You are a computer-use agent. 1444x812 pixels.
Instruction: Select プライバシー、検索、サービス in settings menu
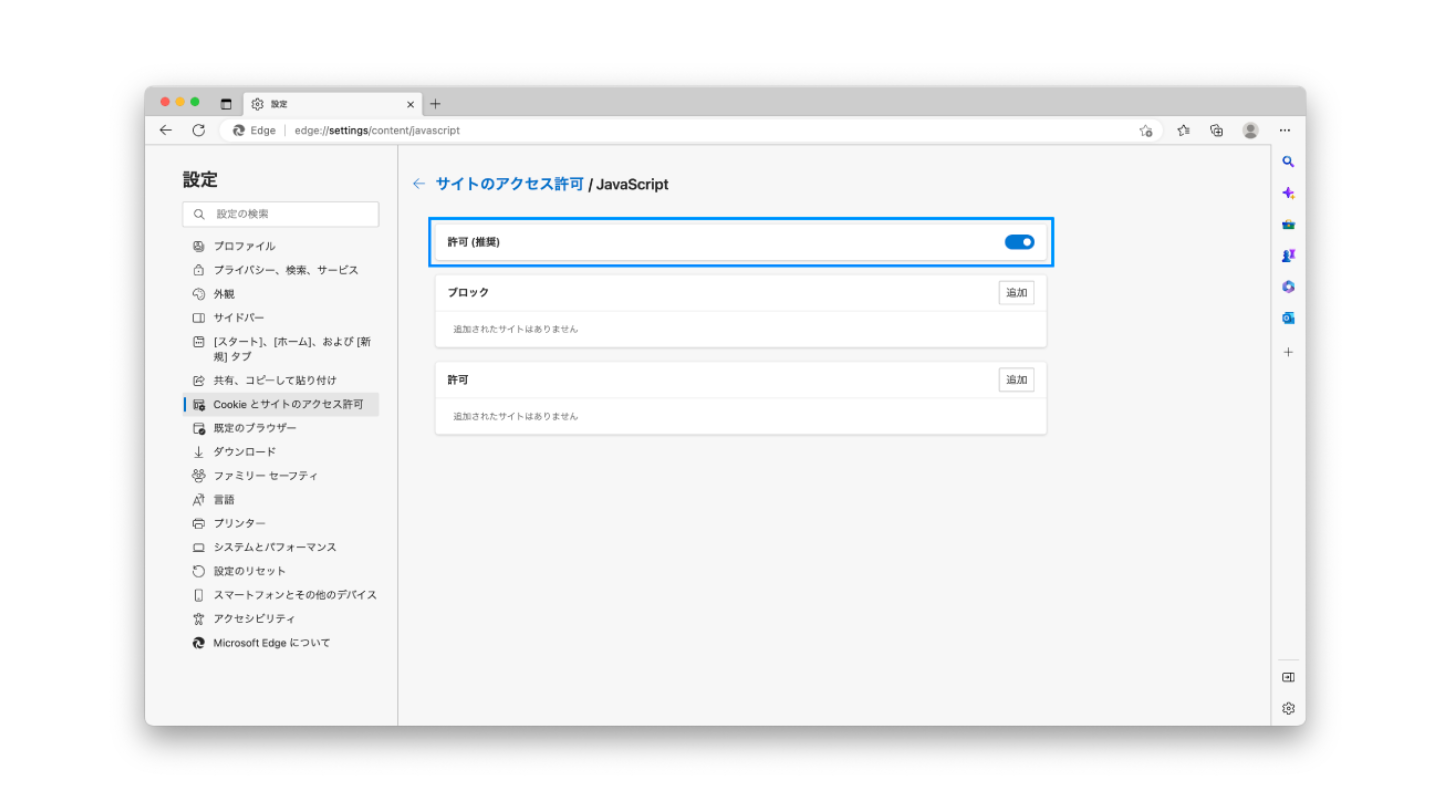coord(285,270)
